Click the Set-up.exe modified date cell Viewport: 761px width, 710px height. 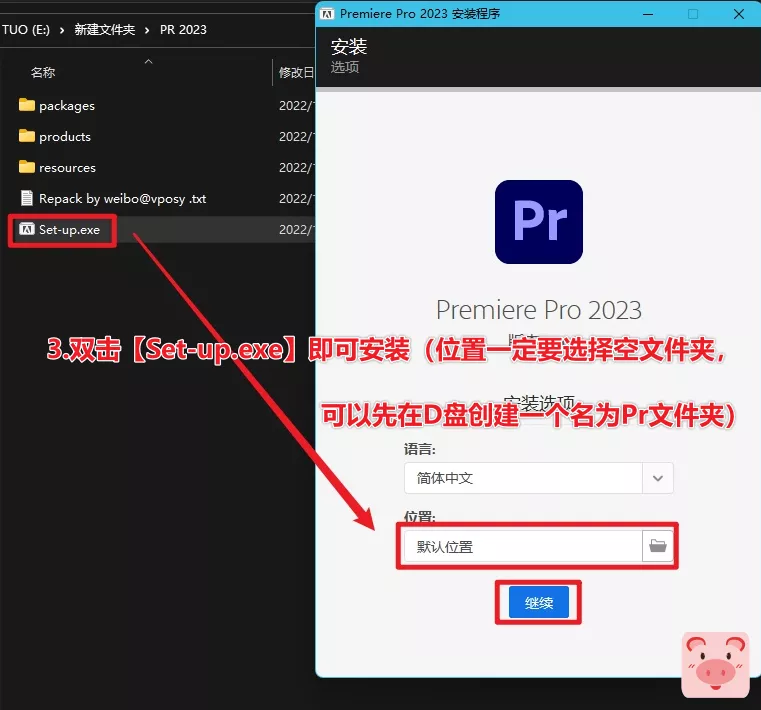tap(296, 230)
